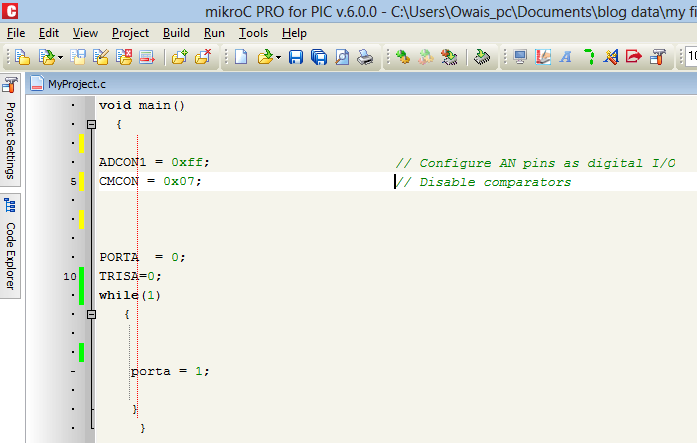Create a new blank file
697x443 pixels.
241,57
